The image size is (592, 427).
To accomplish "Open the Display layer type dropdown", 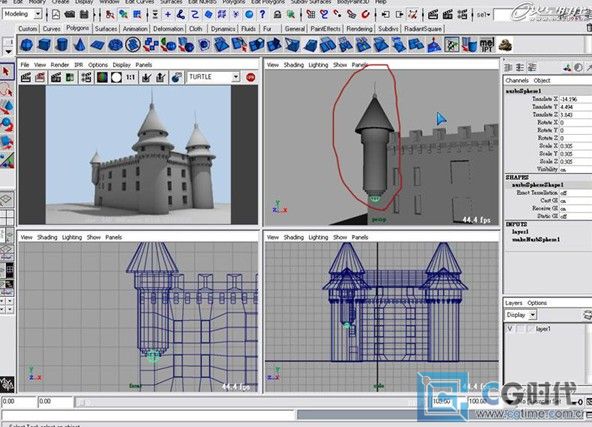I will point(520,315).
